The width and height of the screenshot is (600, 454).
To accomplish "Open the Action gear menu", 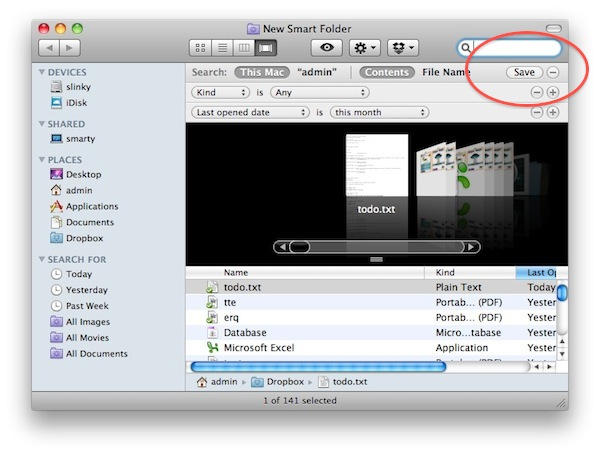I will click(363, 48).
